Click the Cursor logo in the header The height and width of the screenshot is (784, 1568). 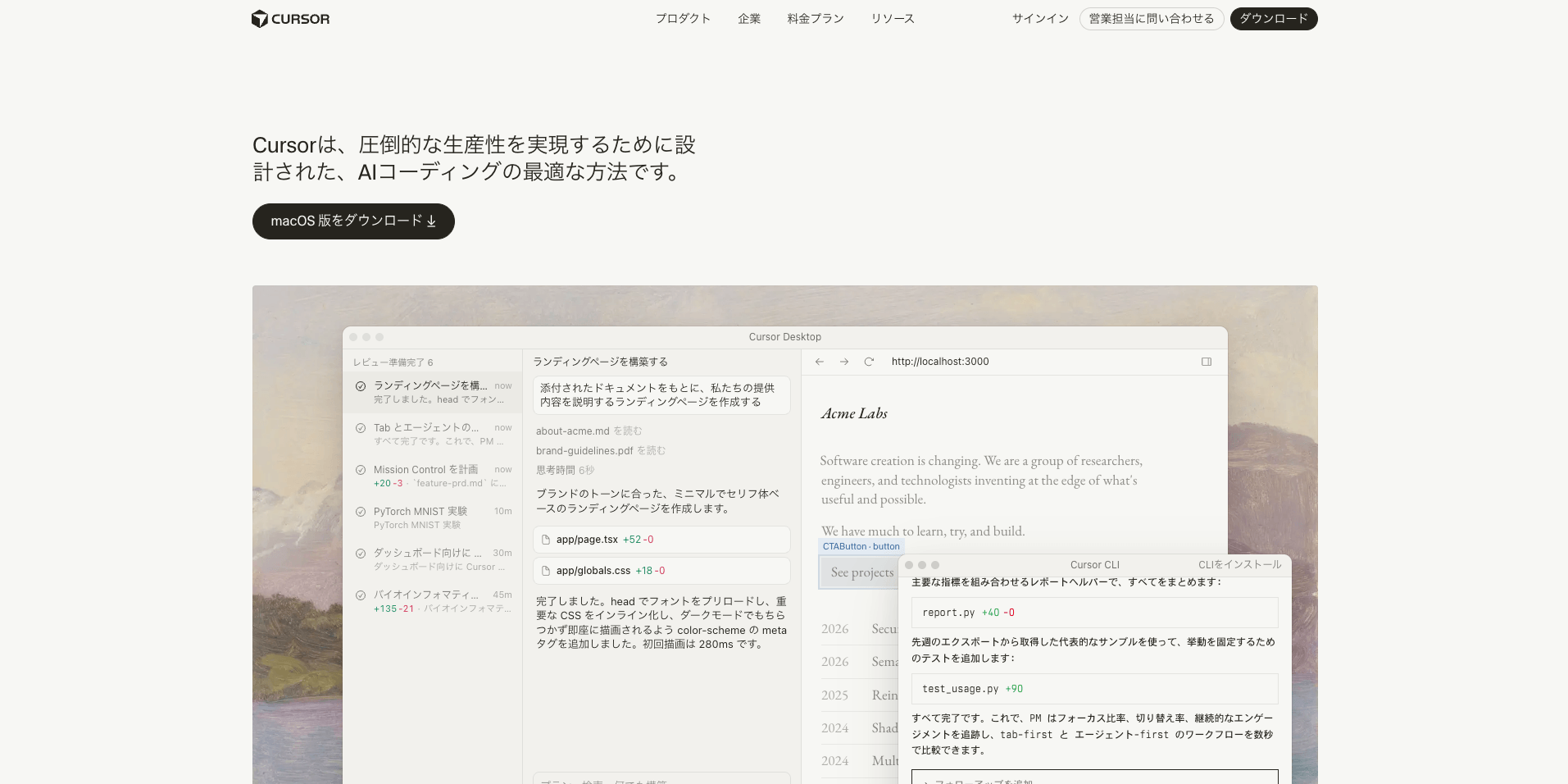290,19
